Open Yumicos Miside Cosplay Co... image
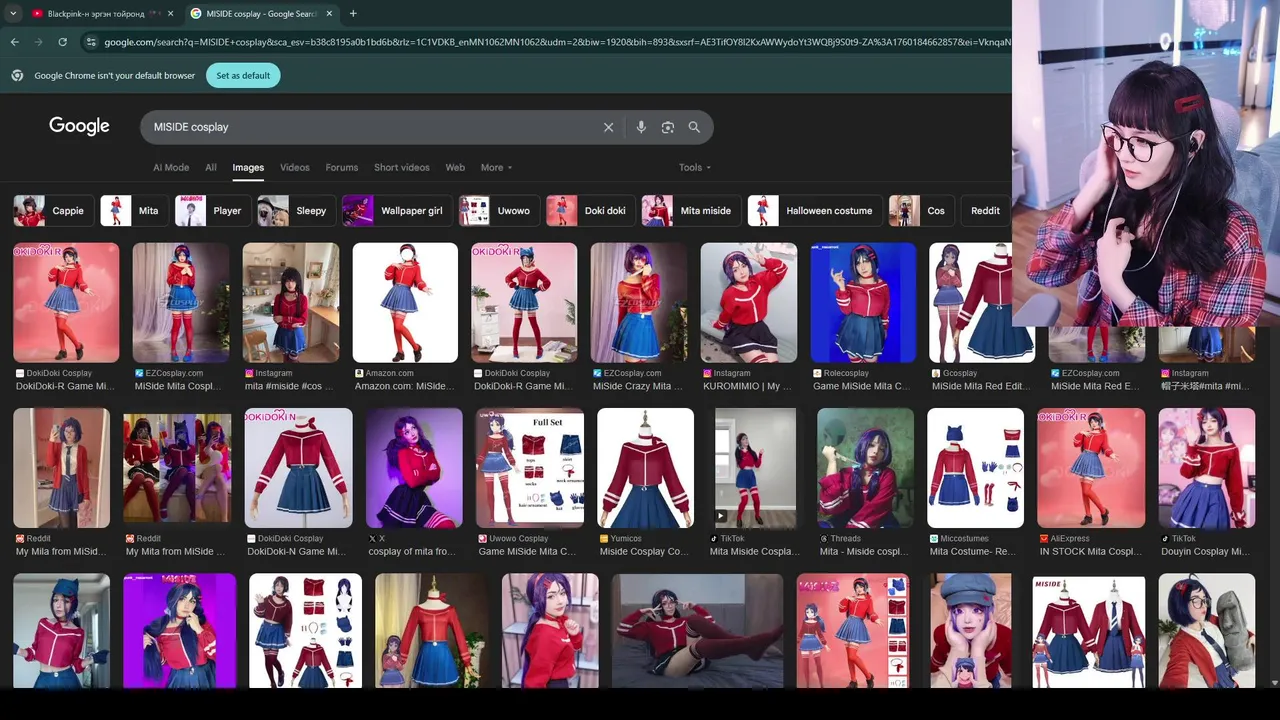Screen dimensions: 1280x720 (x=645, y=467)
